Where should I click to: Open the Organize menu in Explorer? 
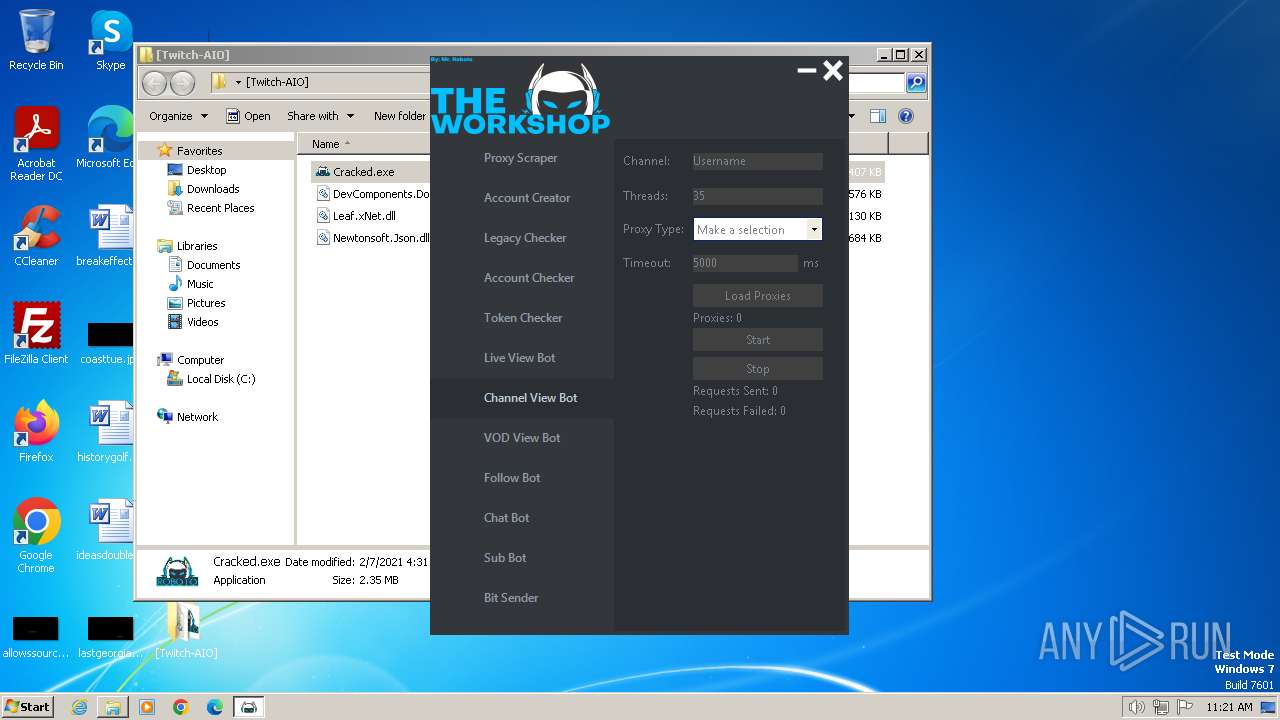[x=178, y=116]
